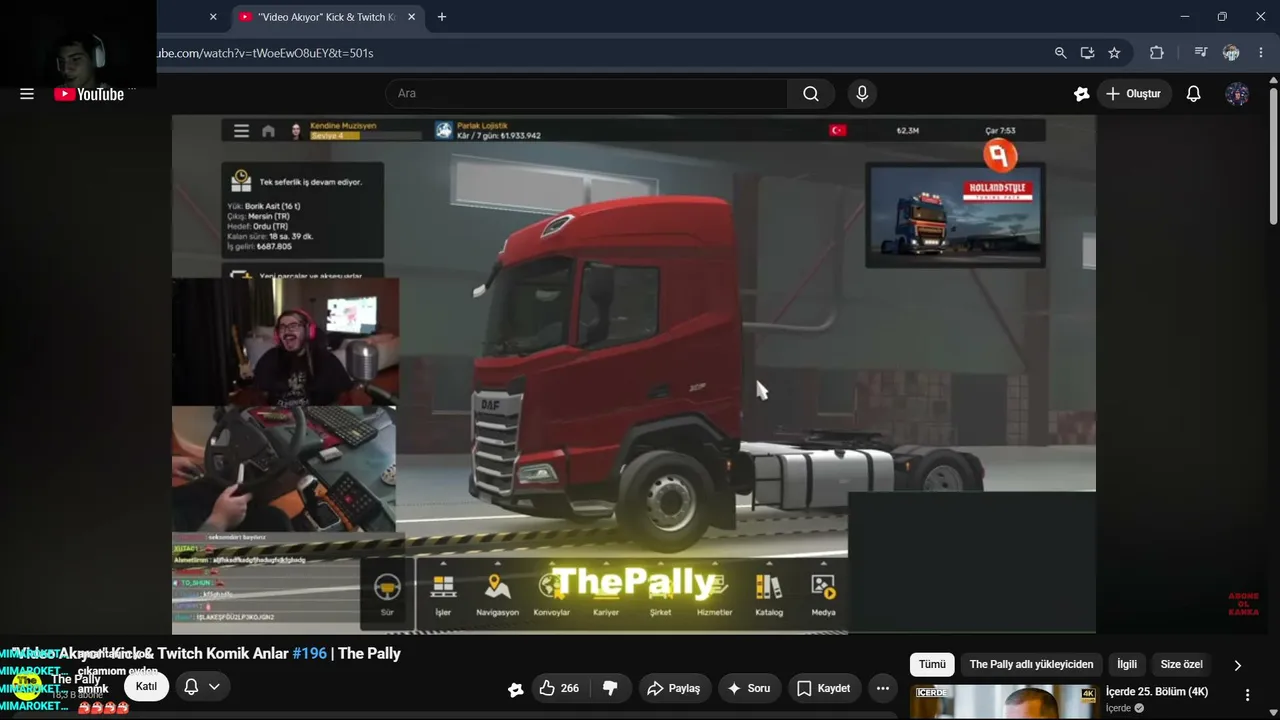Toggle the subscription notification bell dropdown
1280x720 pixels.
[201, 686]
